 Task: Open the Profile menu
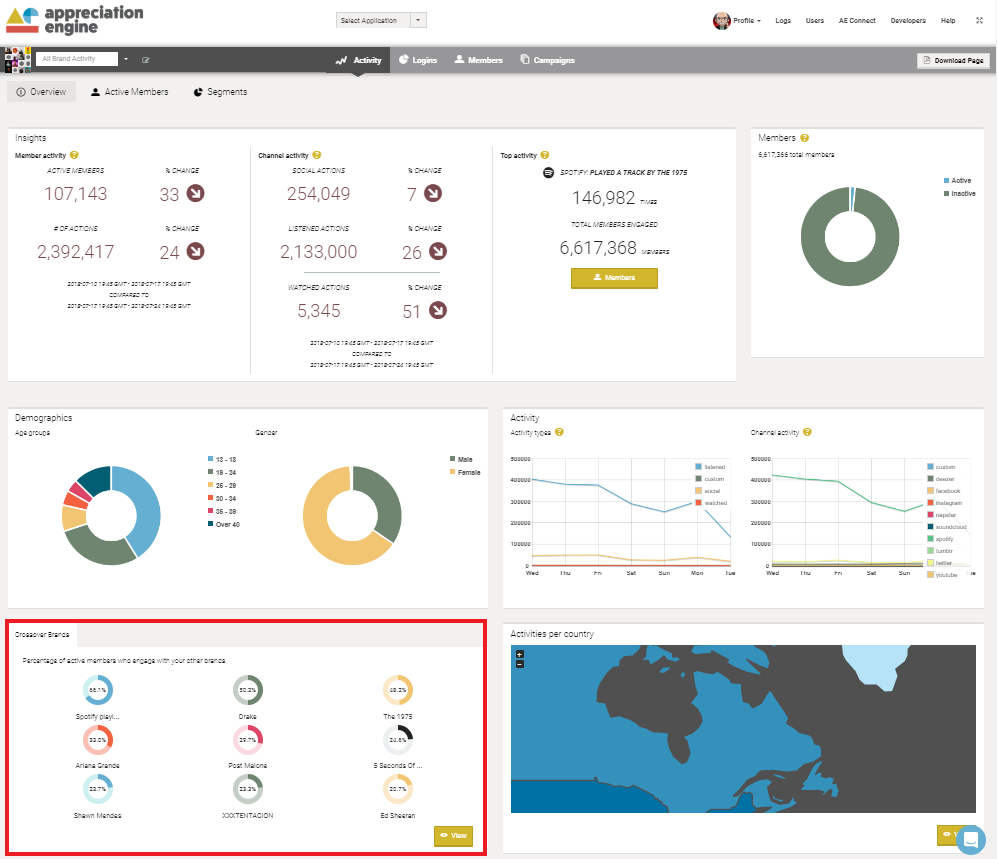[746, 21]
